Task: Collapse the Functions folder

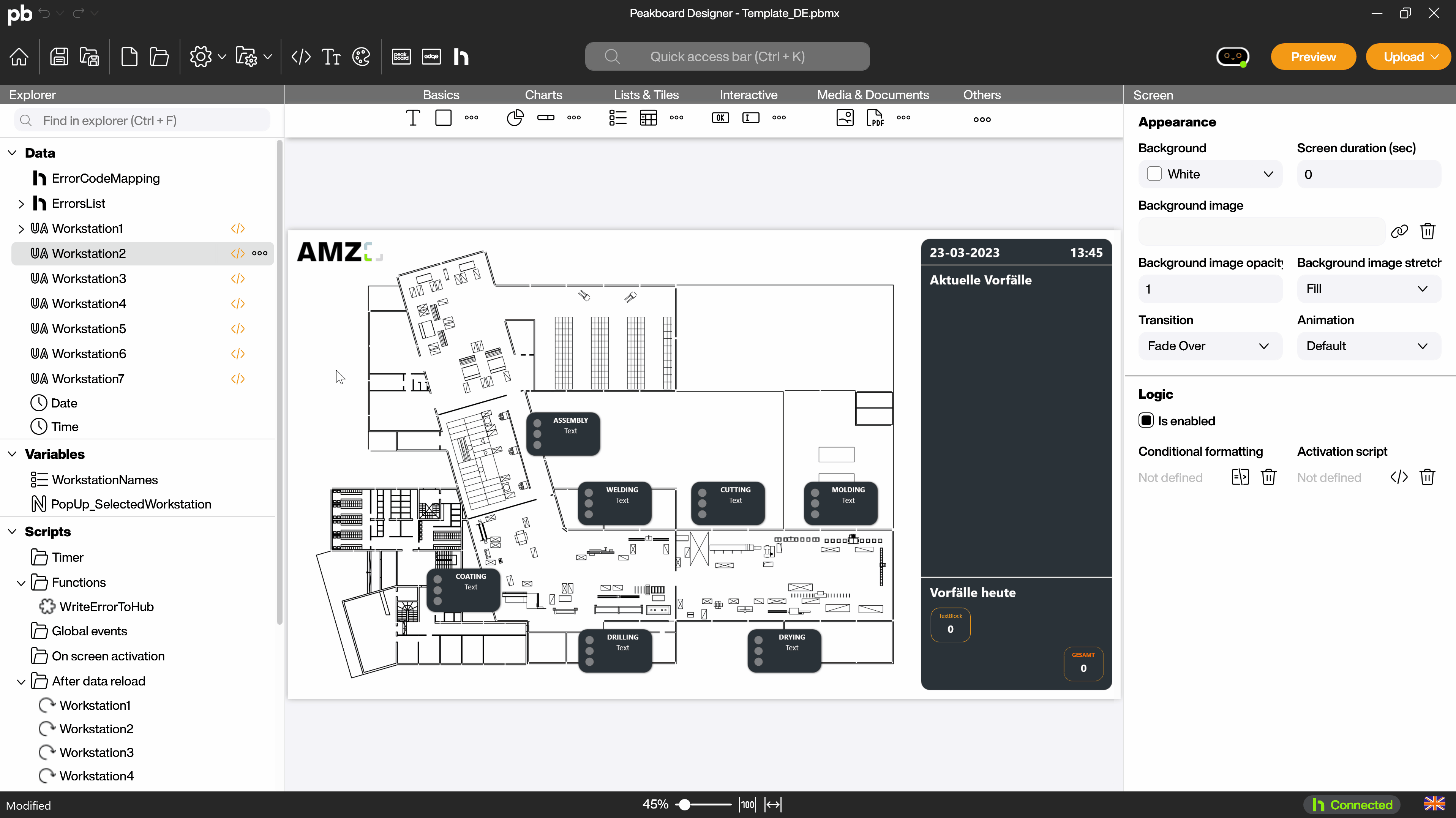Action: [21, 583]
